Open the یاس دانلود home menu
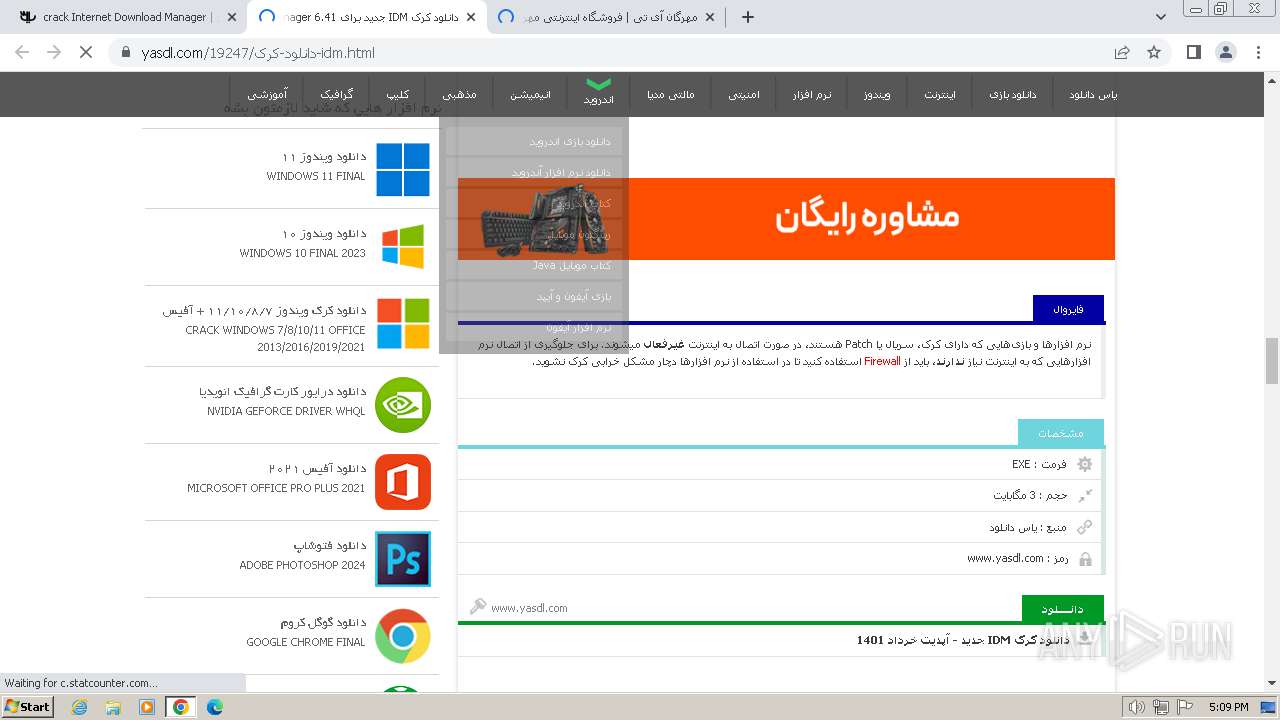Screen dimensions: 1280x720 (x=1093, y=95)
